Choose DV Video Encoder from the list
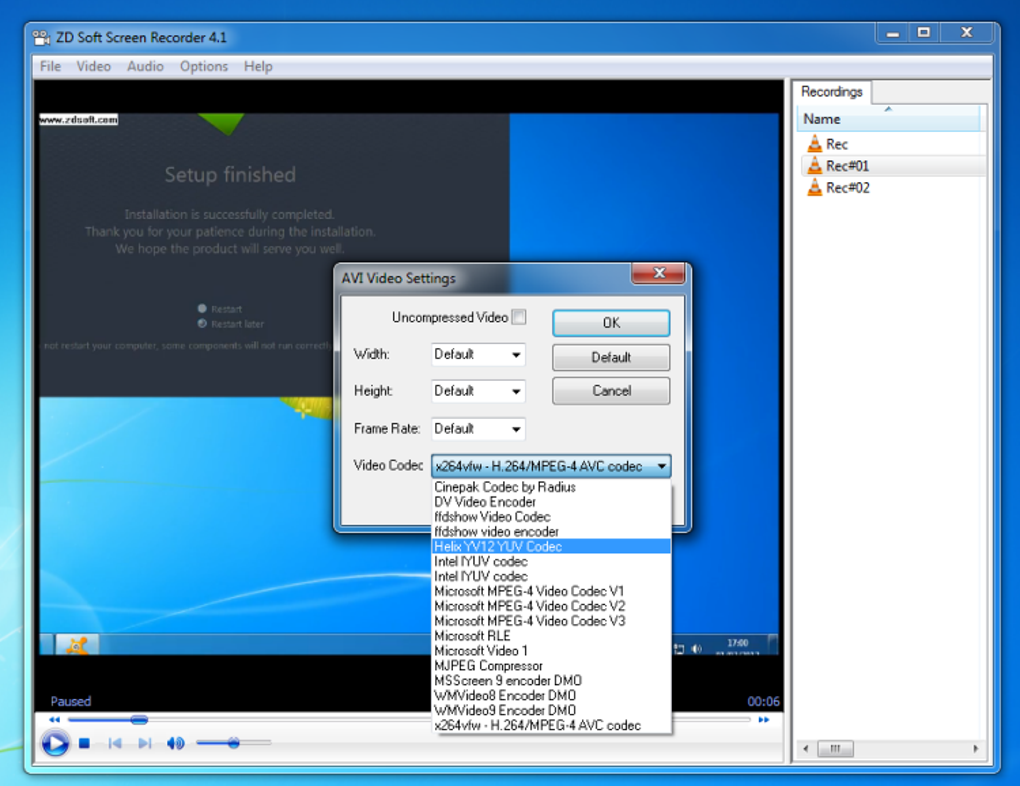This screenshot has height=786, width=1020. click(x=551, y=502)
